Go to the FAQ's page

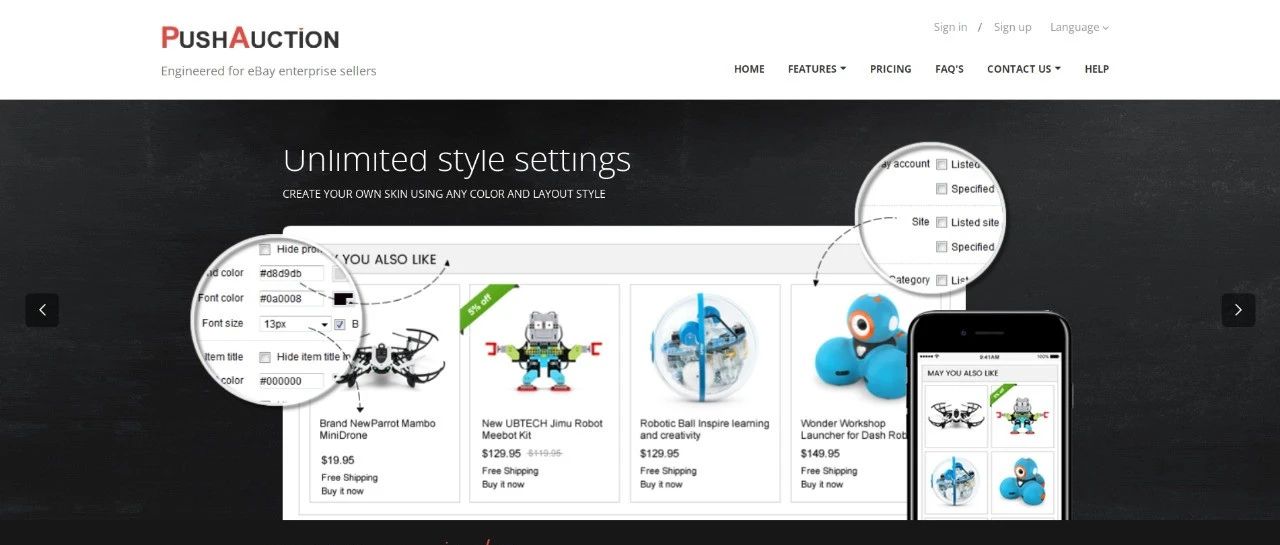949,69
